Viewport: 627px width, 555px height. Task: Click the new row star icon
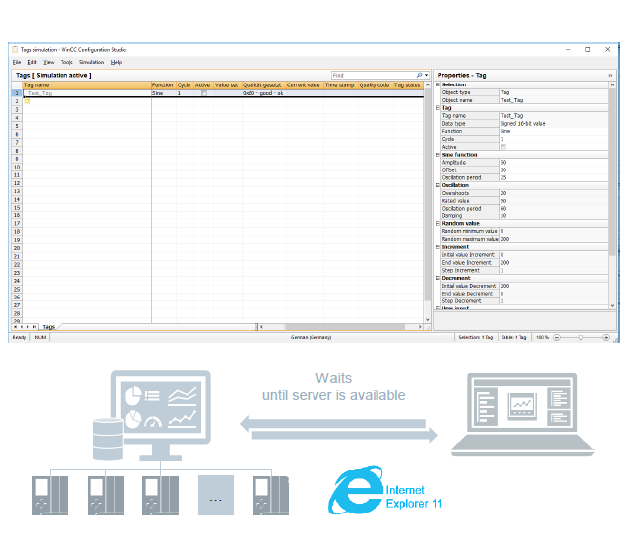click(27, 100)
